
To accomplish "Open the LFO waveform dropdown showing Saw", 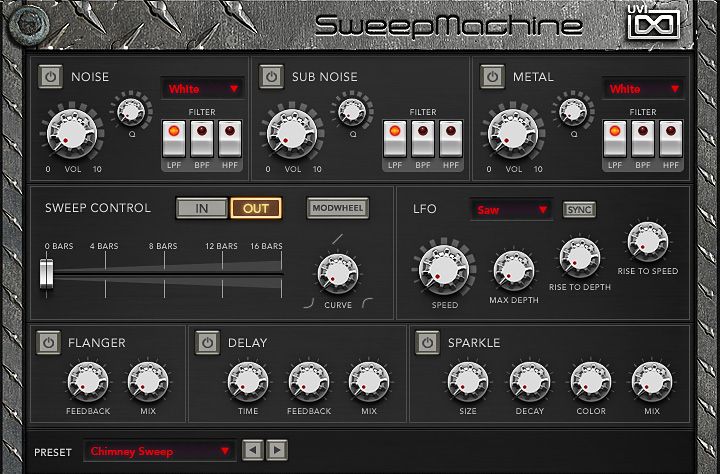I will tap(511, 210).
